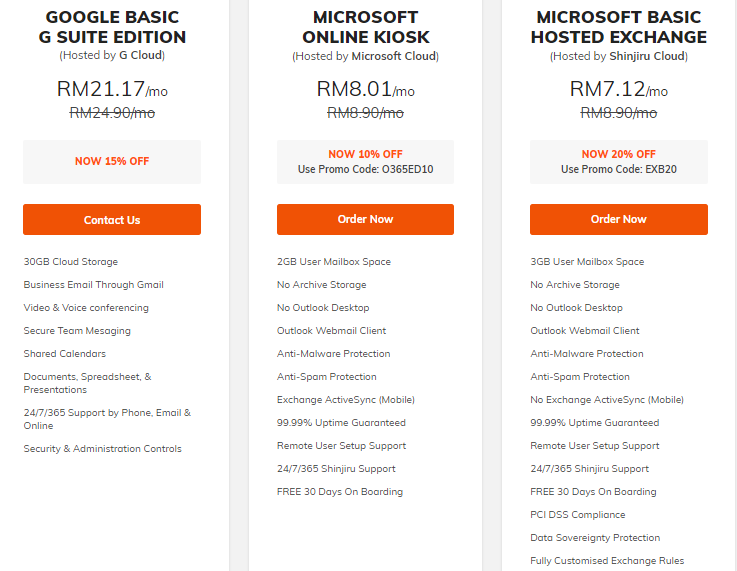Click the O365ED10 promo code box
Image resolution: width=737 pixels, height=571 pixels.
(x=365, y=162)
